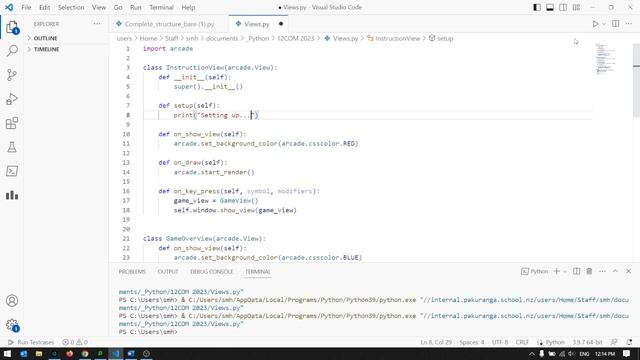Toggle bottom panel layout icon
640x360 pixels.
tap(550, 7)
